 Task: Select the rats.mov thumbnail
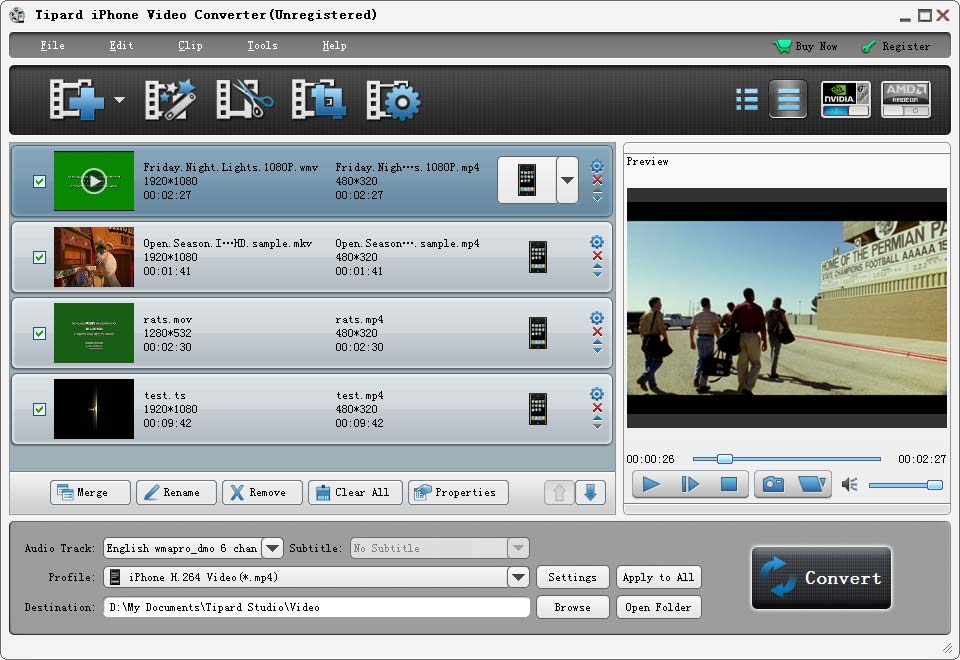tap(94, 333)
